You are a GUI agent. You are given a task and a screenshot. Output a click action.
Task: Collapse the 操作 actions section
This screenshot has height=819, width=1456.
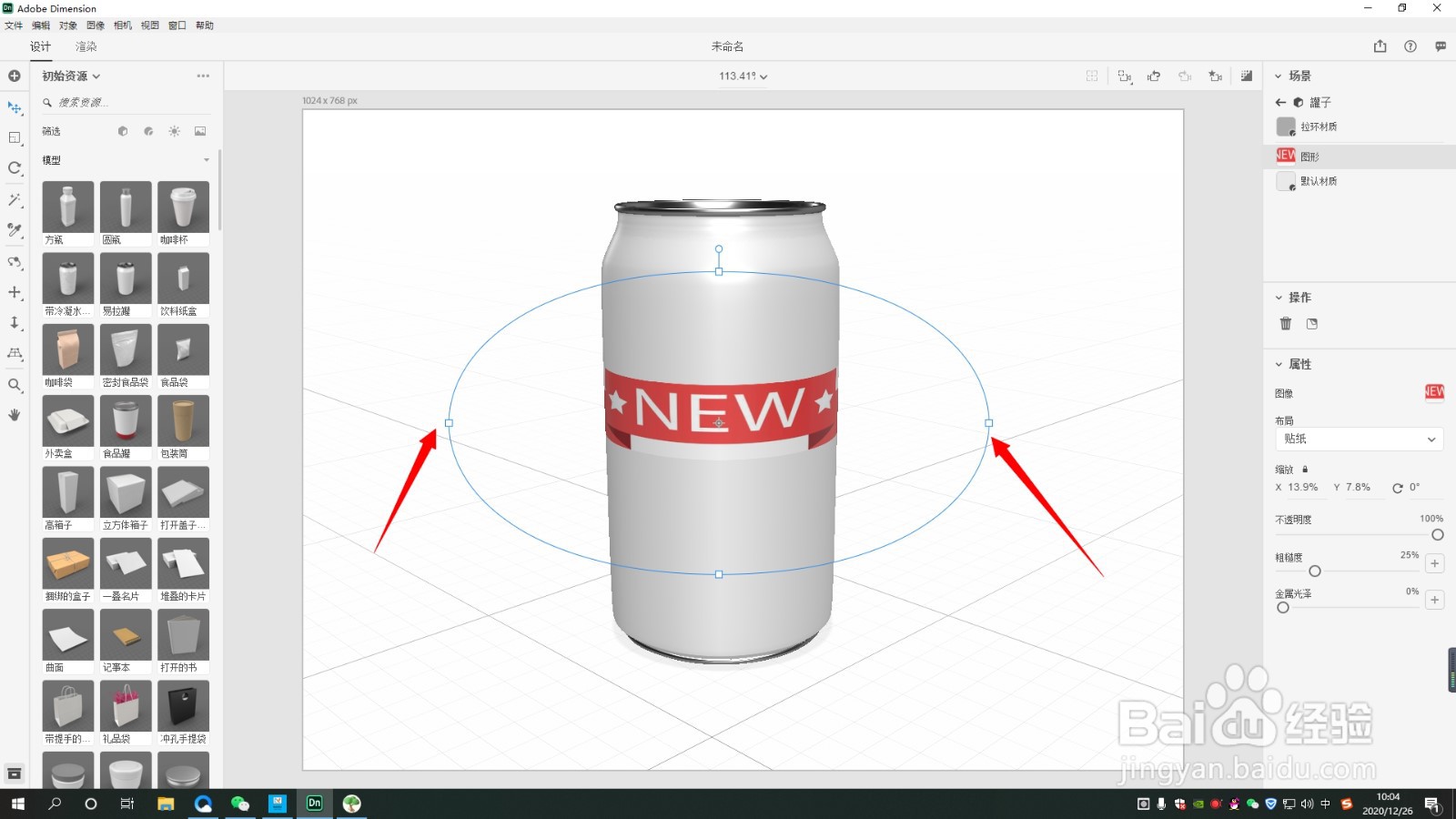pos(1279,298)
